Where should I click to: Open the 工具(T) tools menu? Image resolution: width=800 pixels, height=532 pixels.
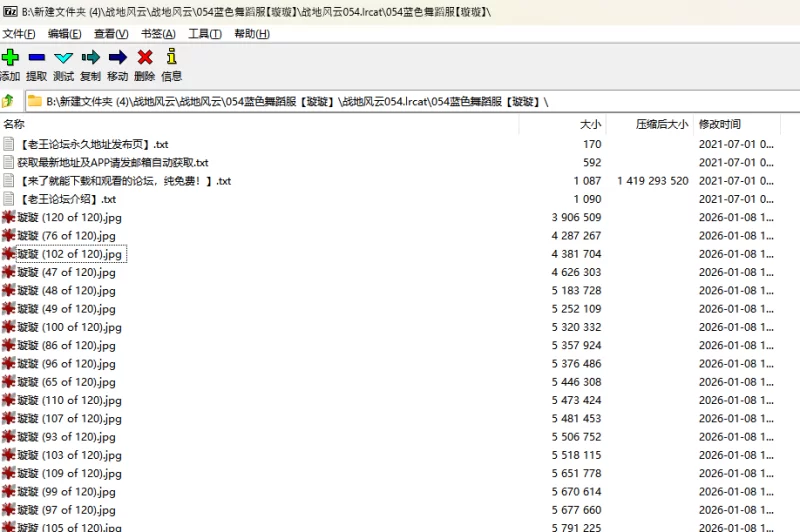click(x=205, y=34)
